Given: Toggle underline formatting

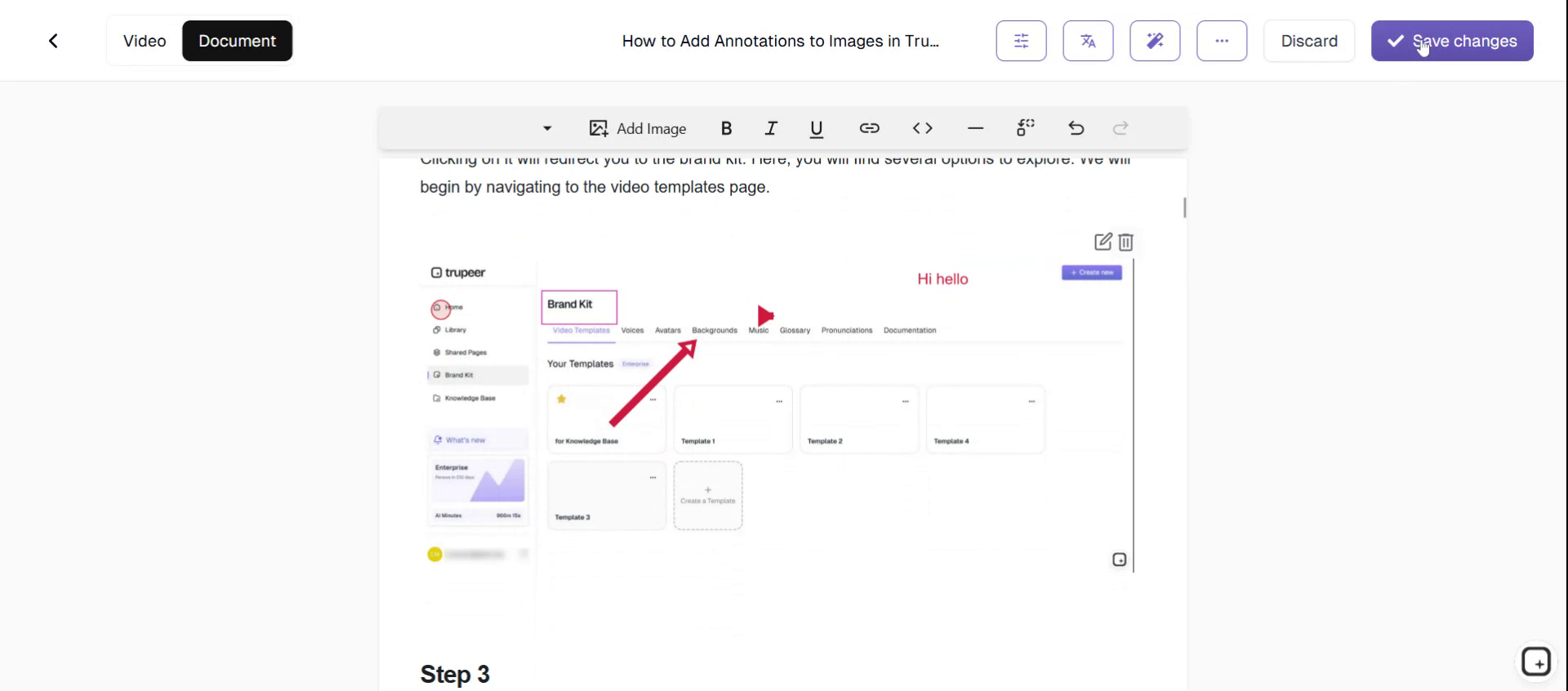Looking at the screenshot, I should (816, 128).
